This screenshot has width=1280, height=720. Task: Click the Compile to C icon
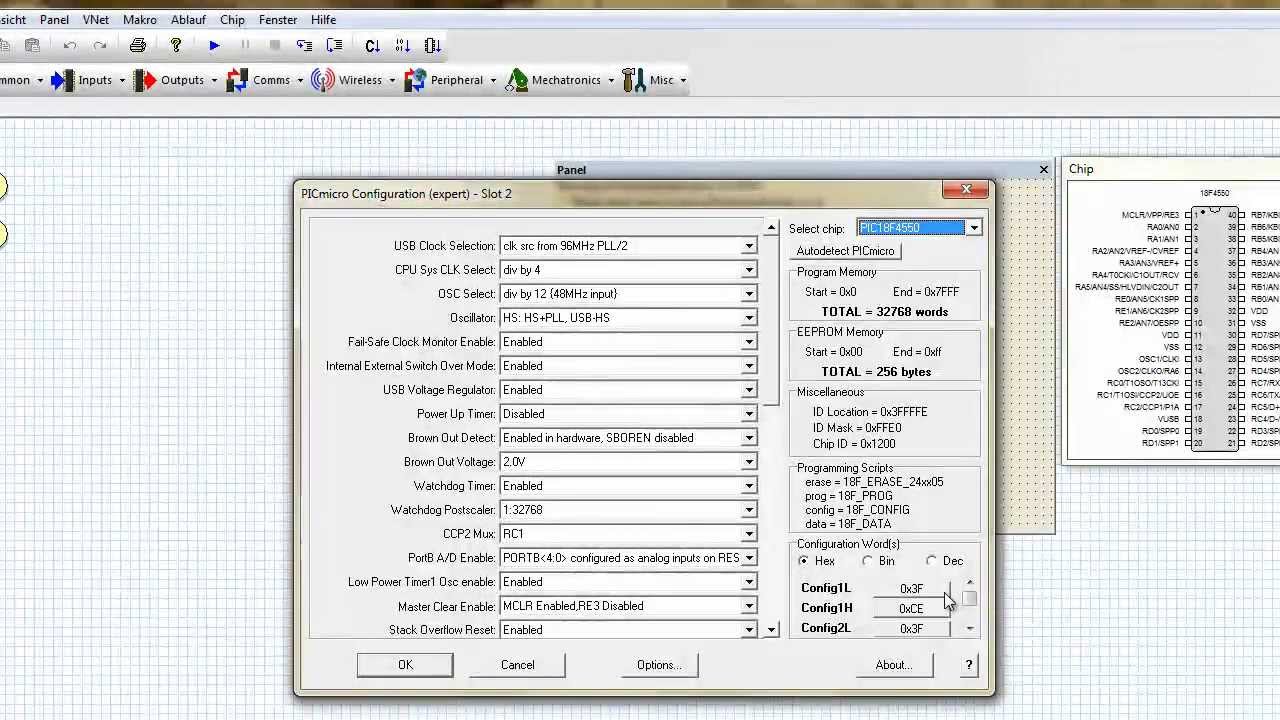coord(372,45)
